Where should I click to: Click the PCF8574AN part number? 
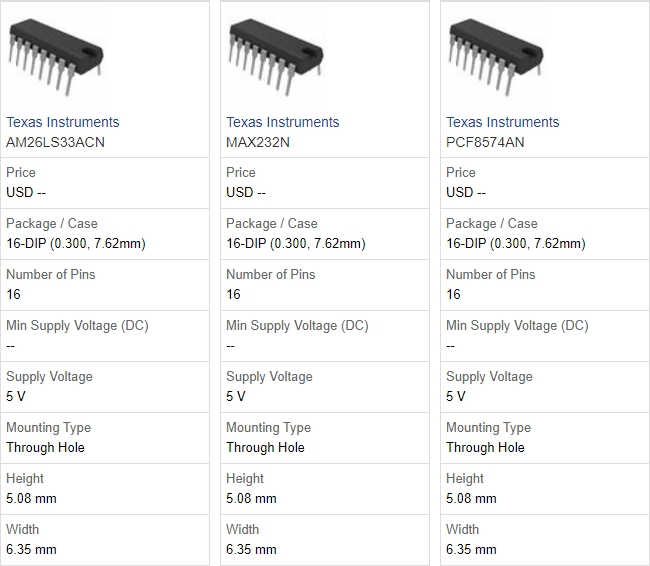(x=485, y=142)
